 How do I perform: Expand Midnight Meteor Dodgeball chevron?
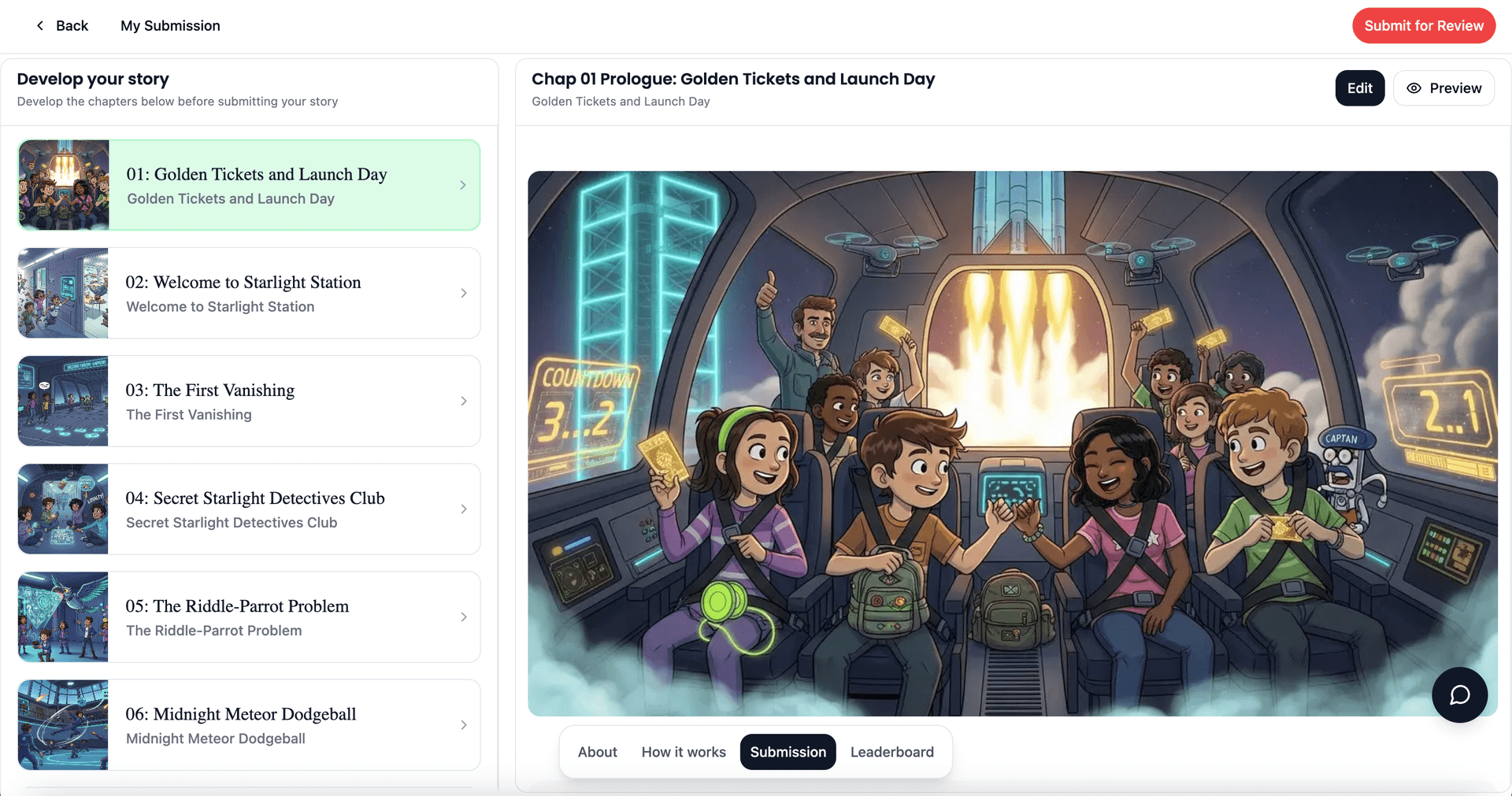[464, 724]
